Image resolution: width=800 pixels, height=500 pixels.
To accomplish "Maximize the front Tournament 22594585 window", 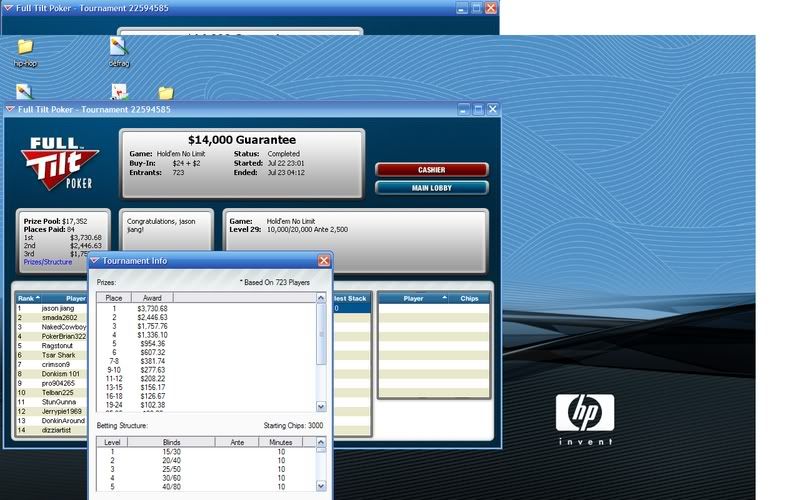I will pyautogui.click(x=478, y=109).
